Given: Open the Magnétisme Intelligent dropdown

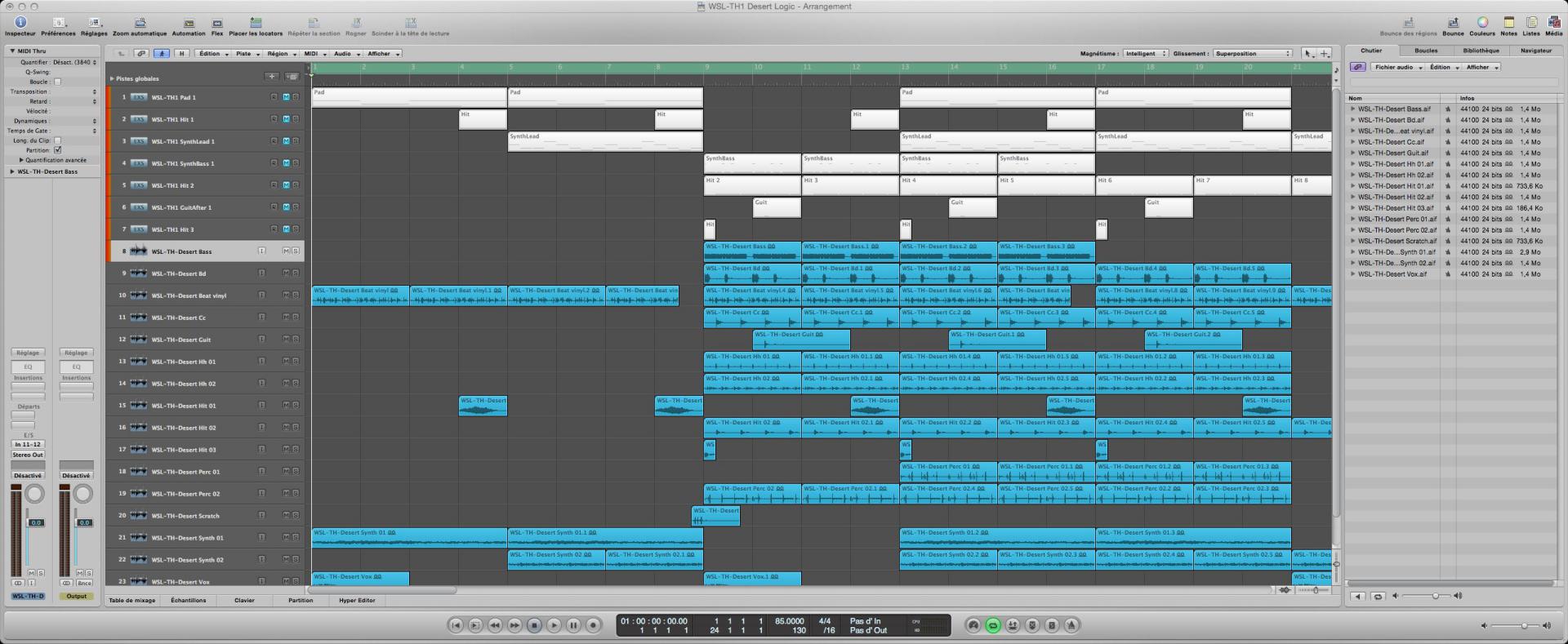Looking at the screenshot, I should (1145, 54).
